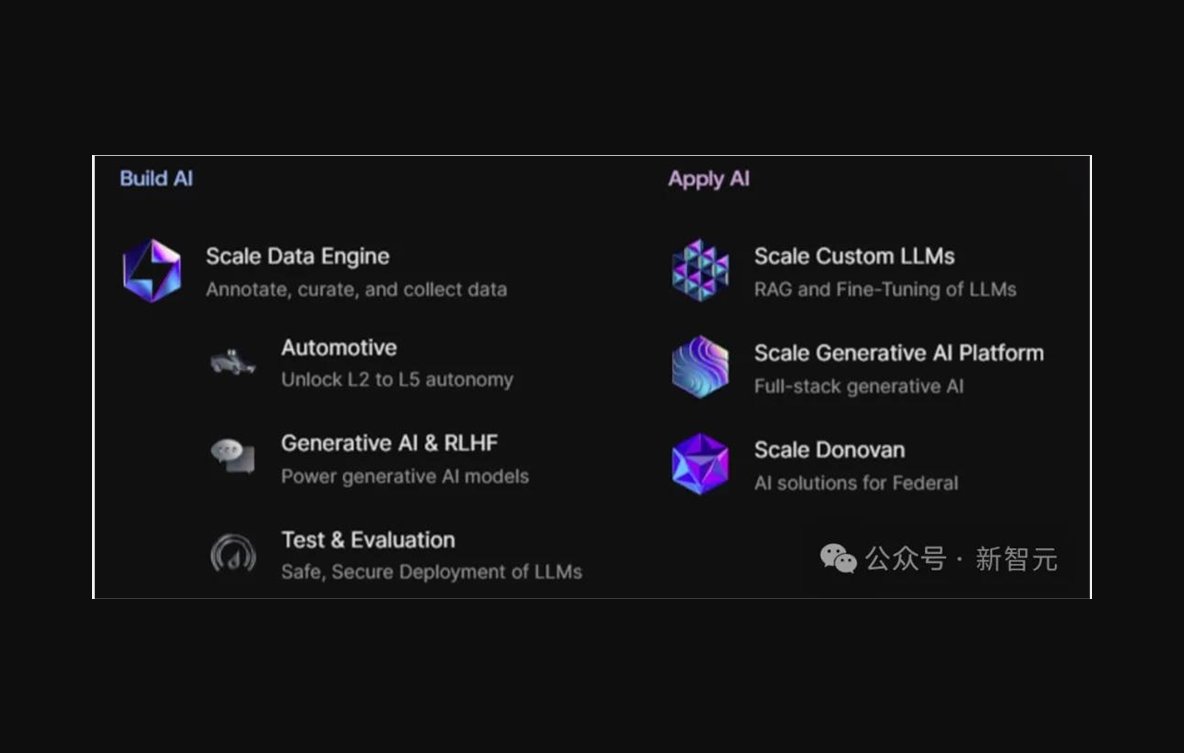This screenshot has width=1184, height=753.
Task: Click the Automotive car icon
Action: pyautogui.click(x=232, y=362)
